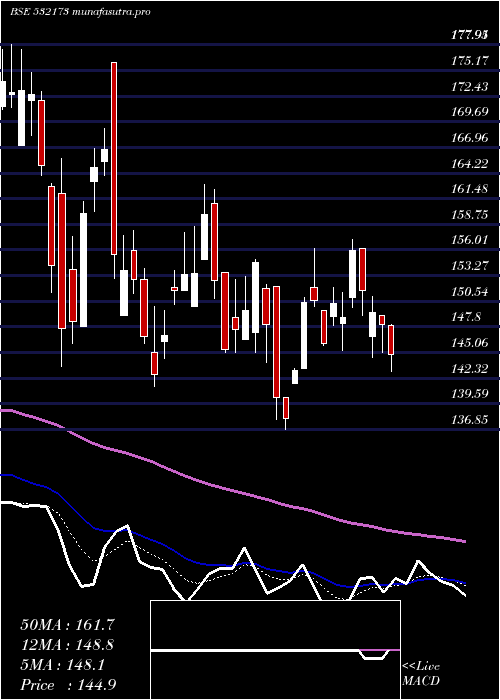Image resolution: width=500 pixels, height=700 pixels.
Task: Select the 177.93 price axis label
Action: coord(470,34)
